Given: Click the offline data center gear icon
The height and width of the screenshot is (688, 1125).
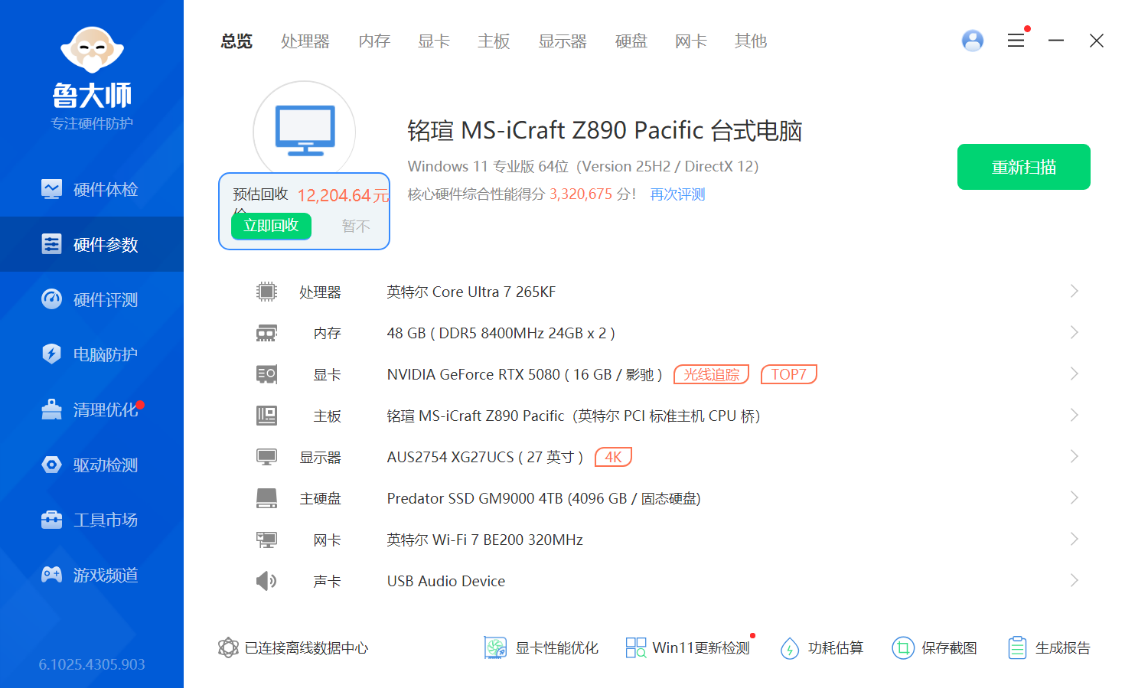Looking at the screenshot, I should click(228, 648).
